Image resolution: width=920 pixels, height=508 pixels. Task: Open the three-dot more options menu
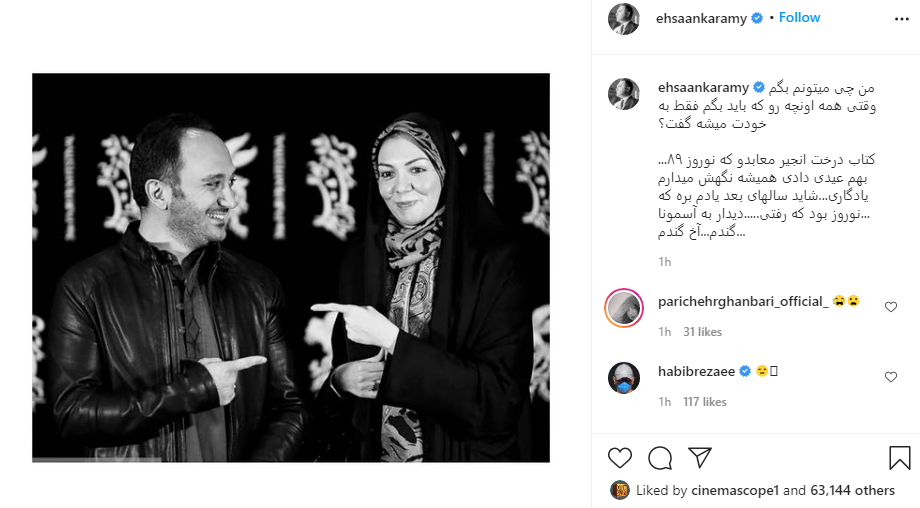902,19
